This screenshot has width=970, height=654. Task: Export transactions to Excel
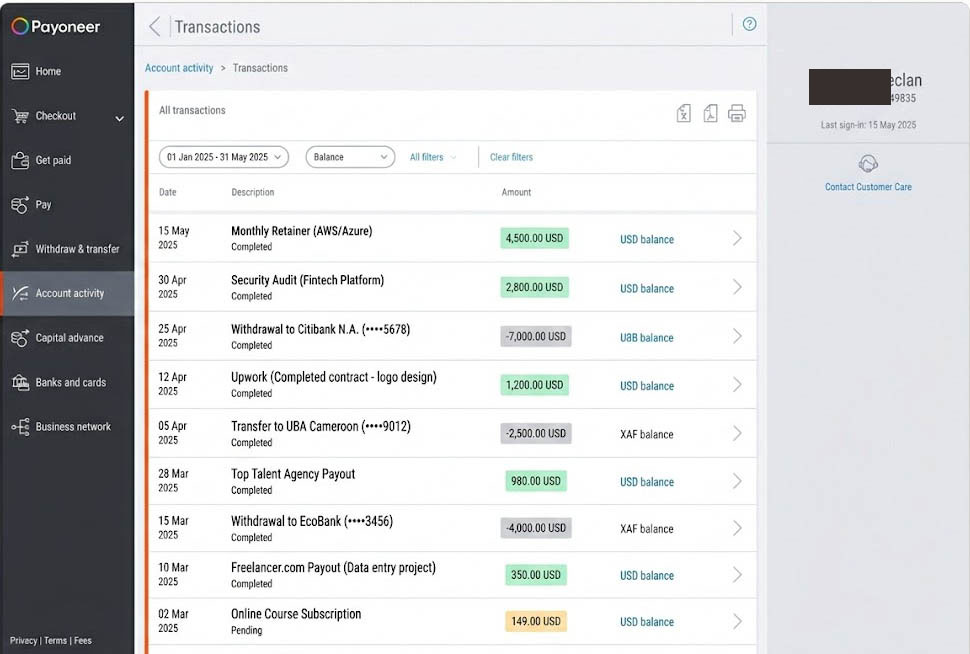(x=683, y=113)
